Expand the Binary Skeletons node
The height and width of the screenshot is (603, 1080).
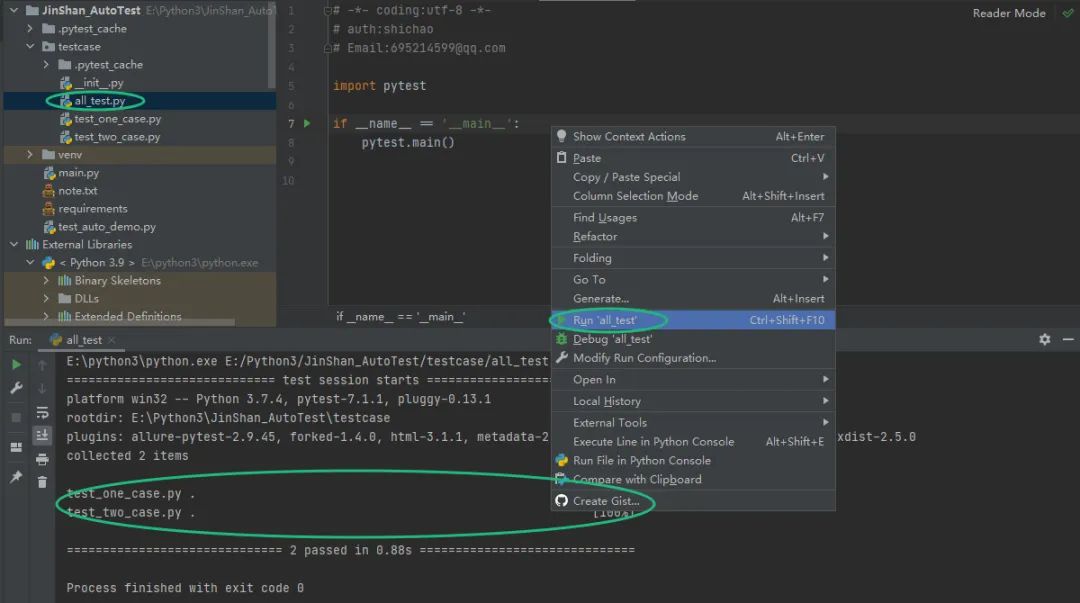tap(46, 280)
